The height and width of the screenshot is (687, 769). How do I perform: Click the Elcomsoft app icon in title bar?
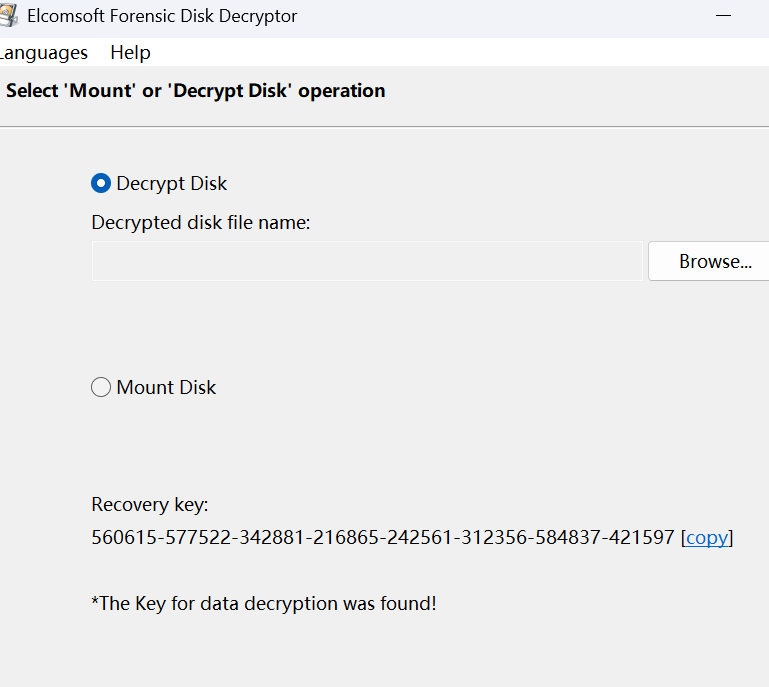pos(8,16)
